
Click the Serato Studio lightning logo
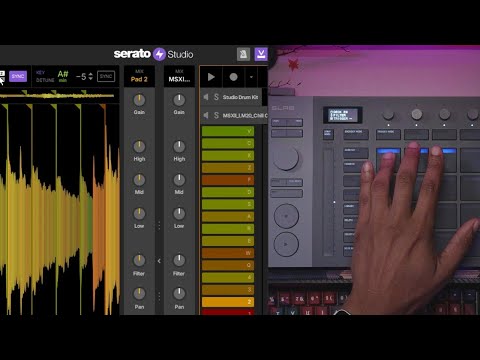[x=159, y=54]
